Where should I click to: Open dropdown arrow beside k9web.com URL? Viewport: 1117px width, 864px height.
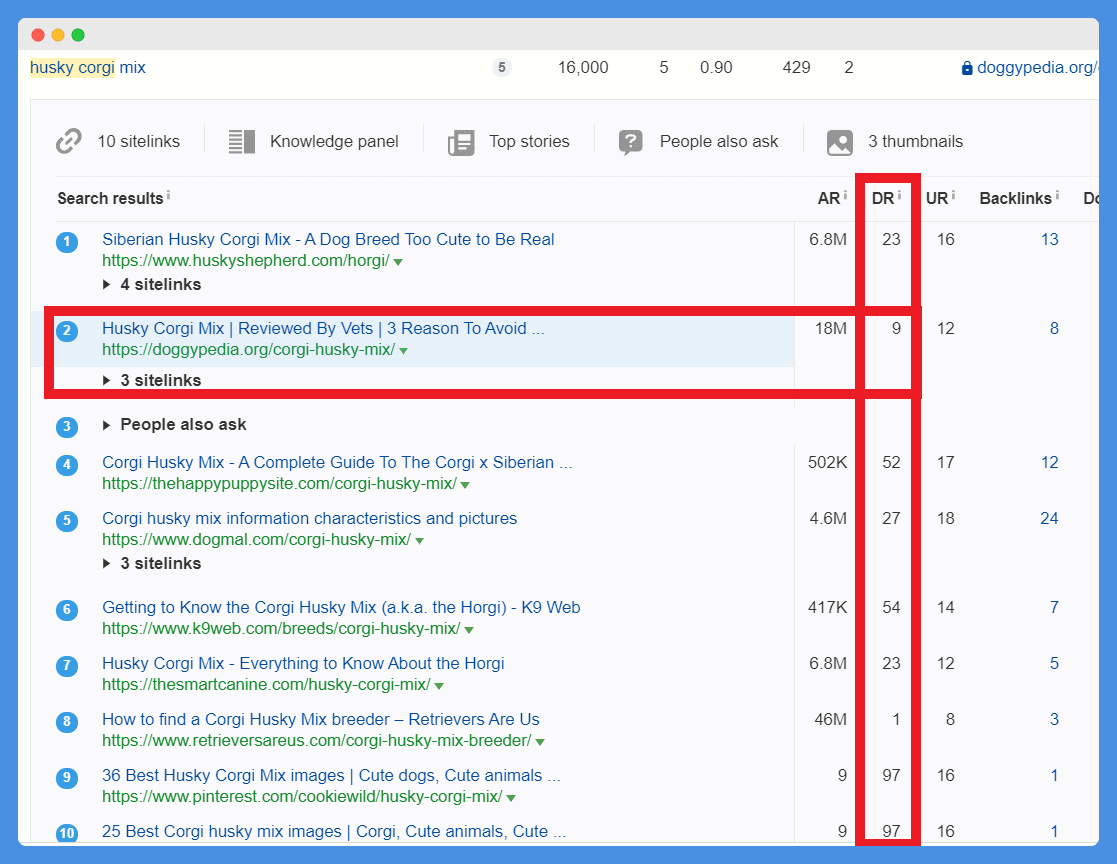click(469, 630)
